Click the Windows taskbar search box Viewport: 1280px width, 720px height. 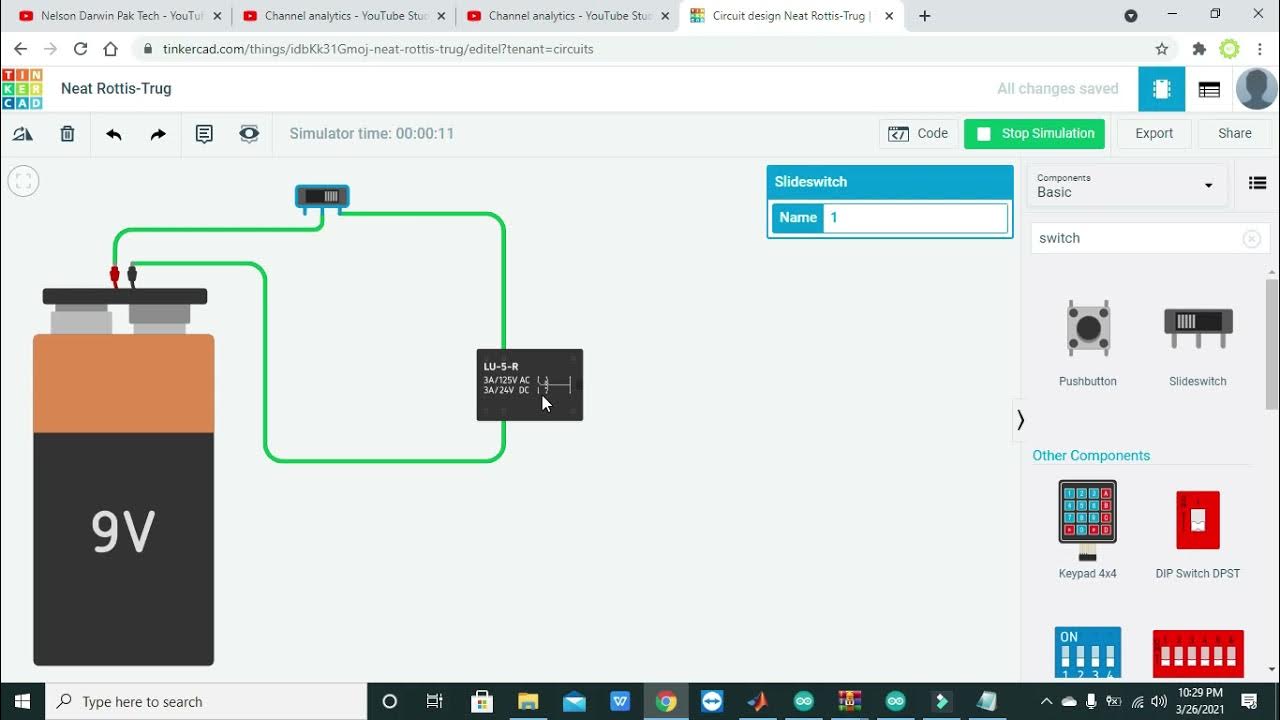pyautogui.click(x=206, y=701)
